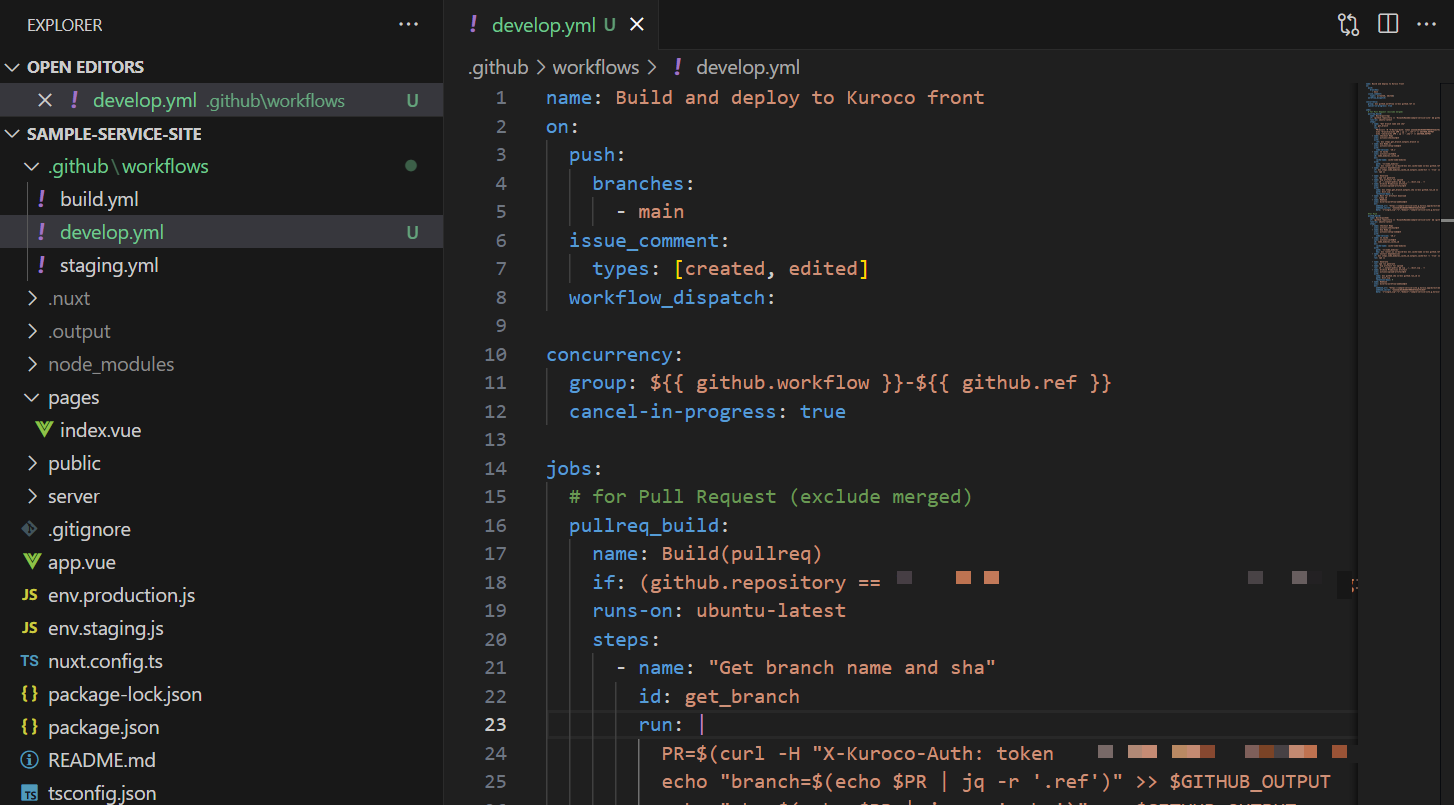Open editor more actions ellipsis menu
The image size is (1454, 805).
pos(1427,25)
